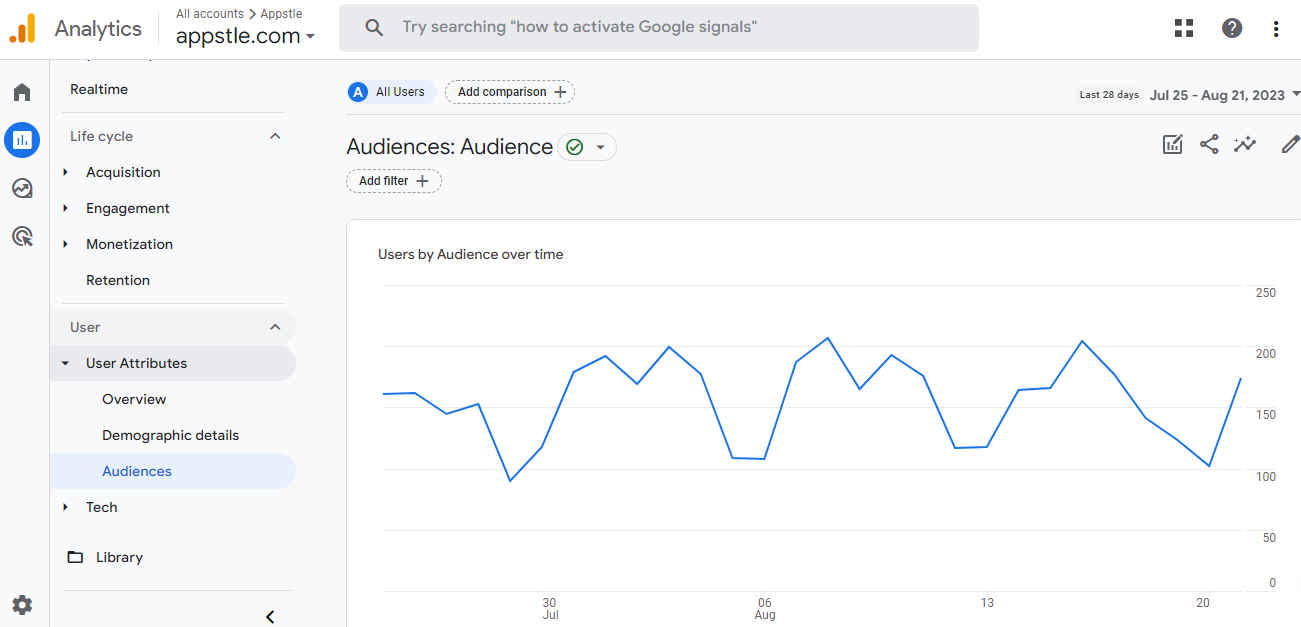Expand the Engagement menu
This screenshot has height=627, width=1301.
(66, 208)
